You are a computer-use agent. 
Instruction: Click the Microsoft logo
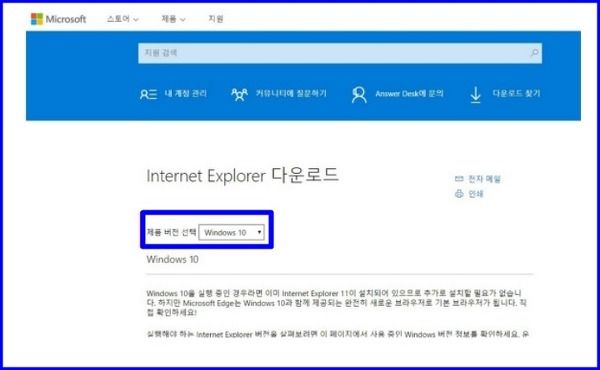pyautogui.click(x=59, y=19)
